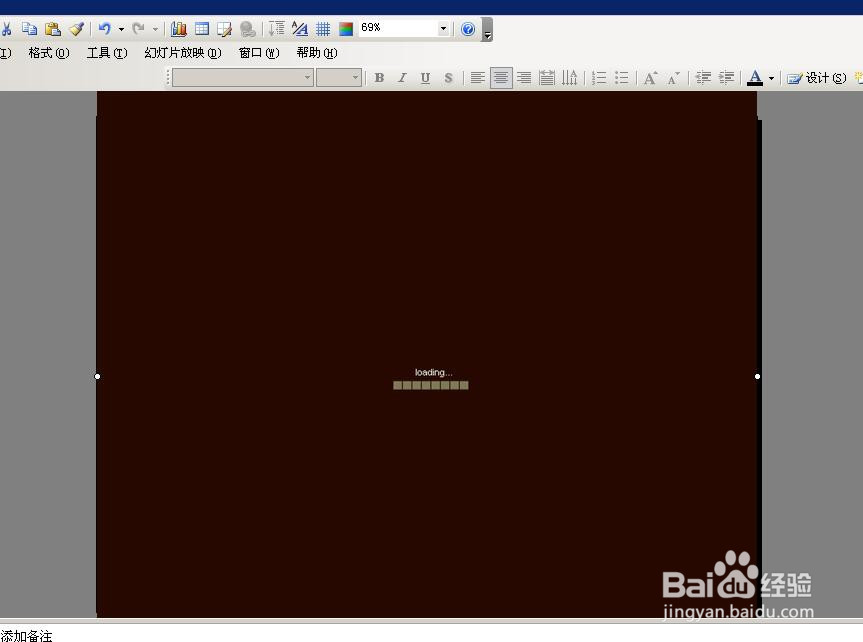Click the Cut scissors icon
This screenshot has height=642, width=863.
(x=6, y=29)
